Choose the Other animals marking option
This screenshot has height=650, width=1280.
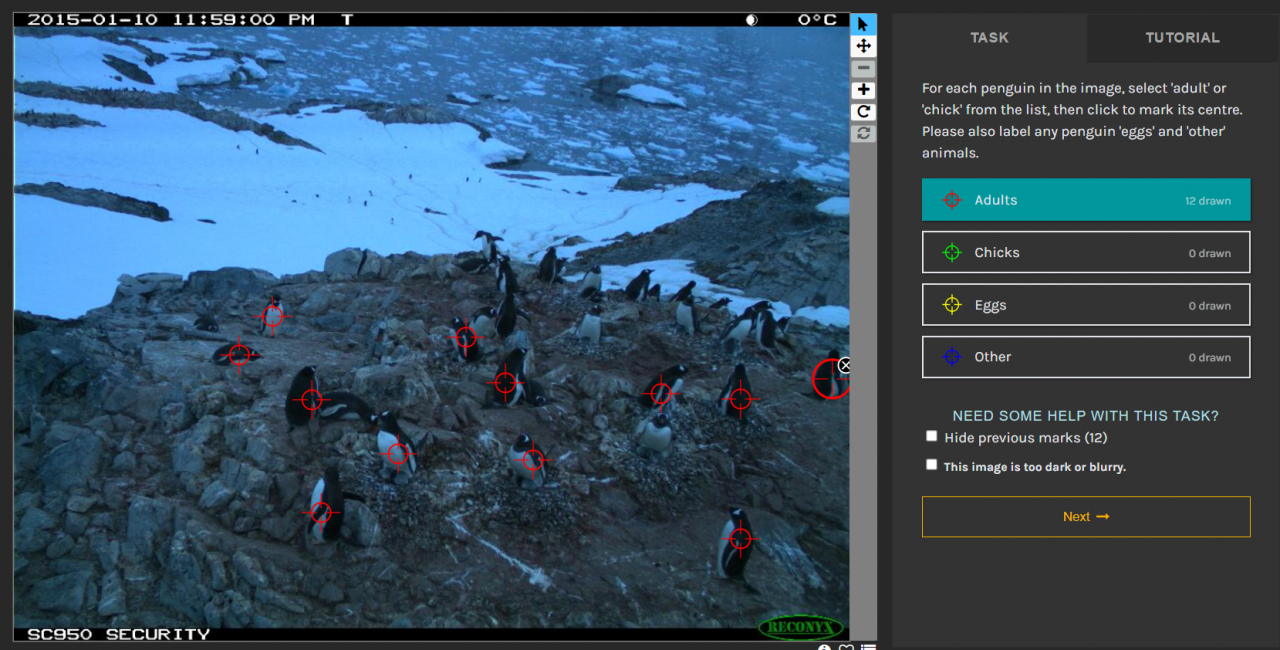click(1086, 357)
